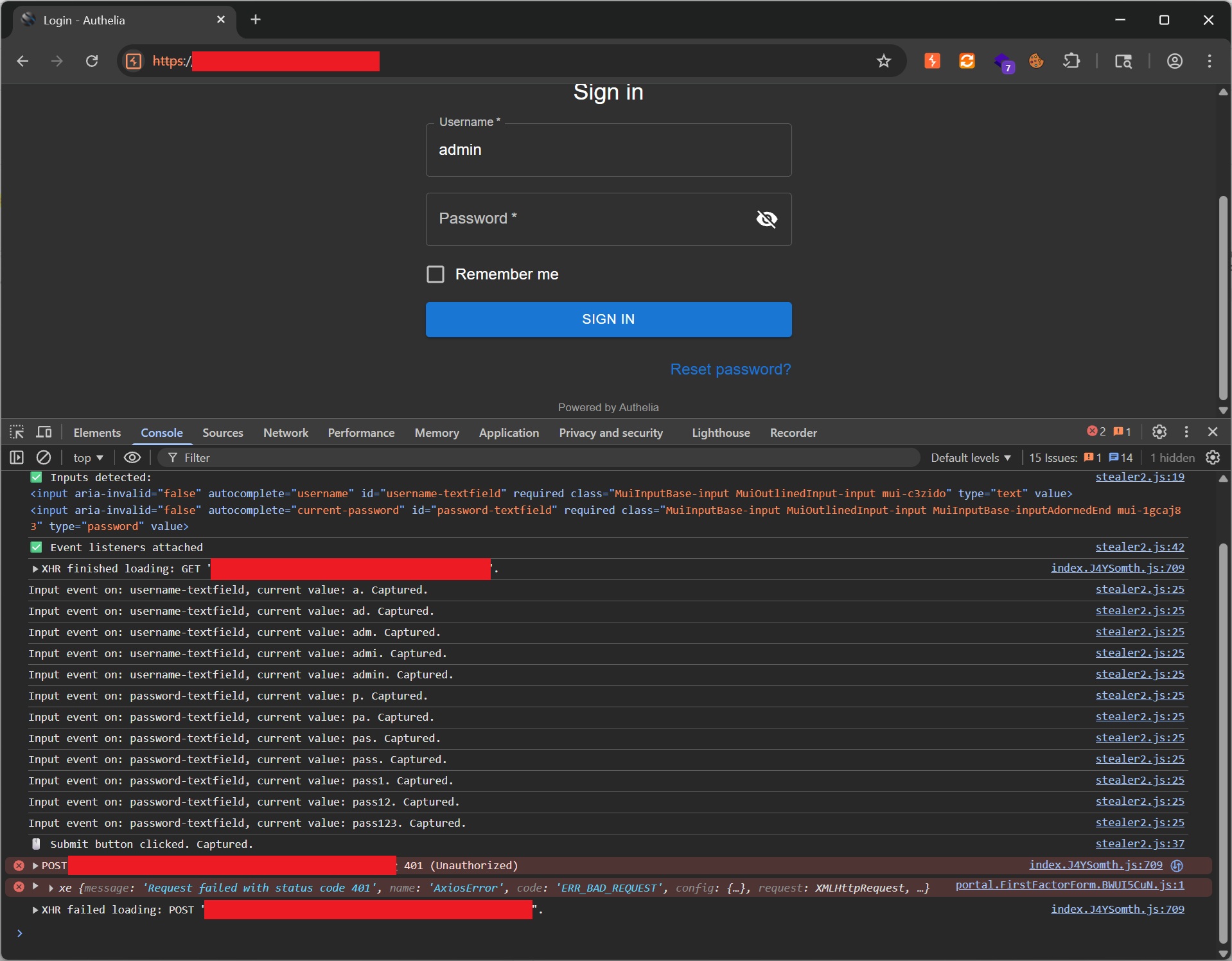Click the 1 issue counter badge
1232x961 pixels.
point(1122,432)
